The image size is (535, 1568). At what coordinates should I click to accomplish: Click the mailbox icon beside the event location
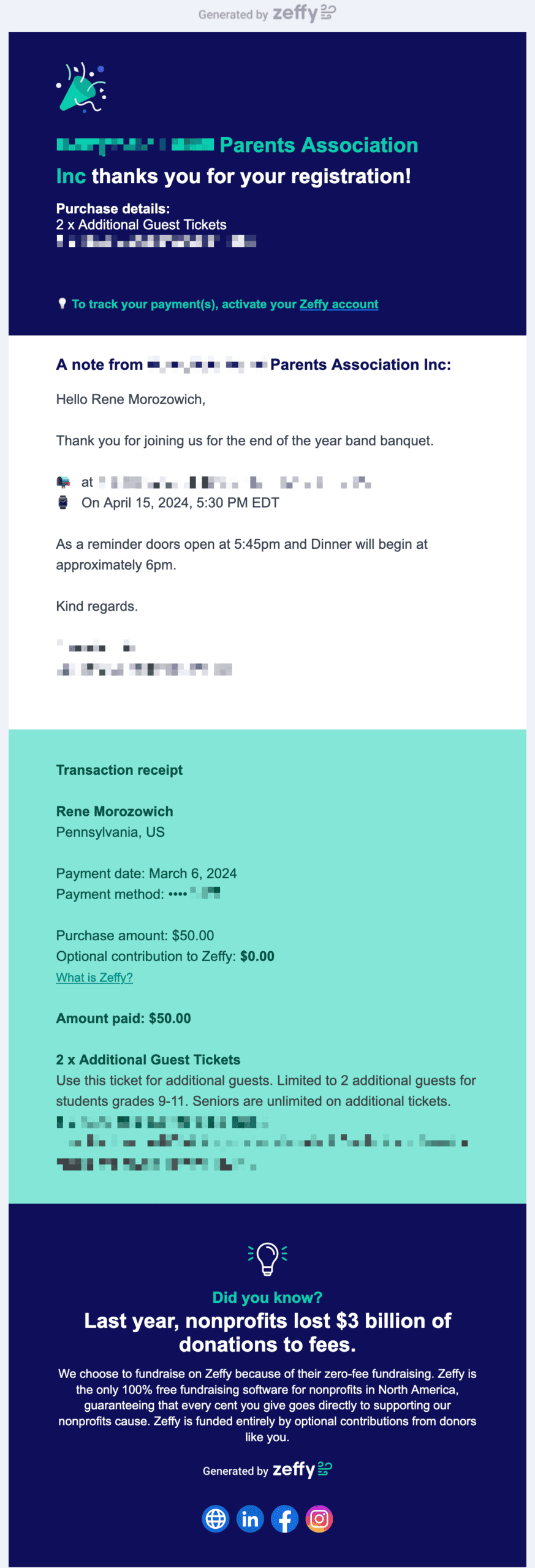point(63,483)
